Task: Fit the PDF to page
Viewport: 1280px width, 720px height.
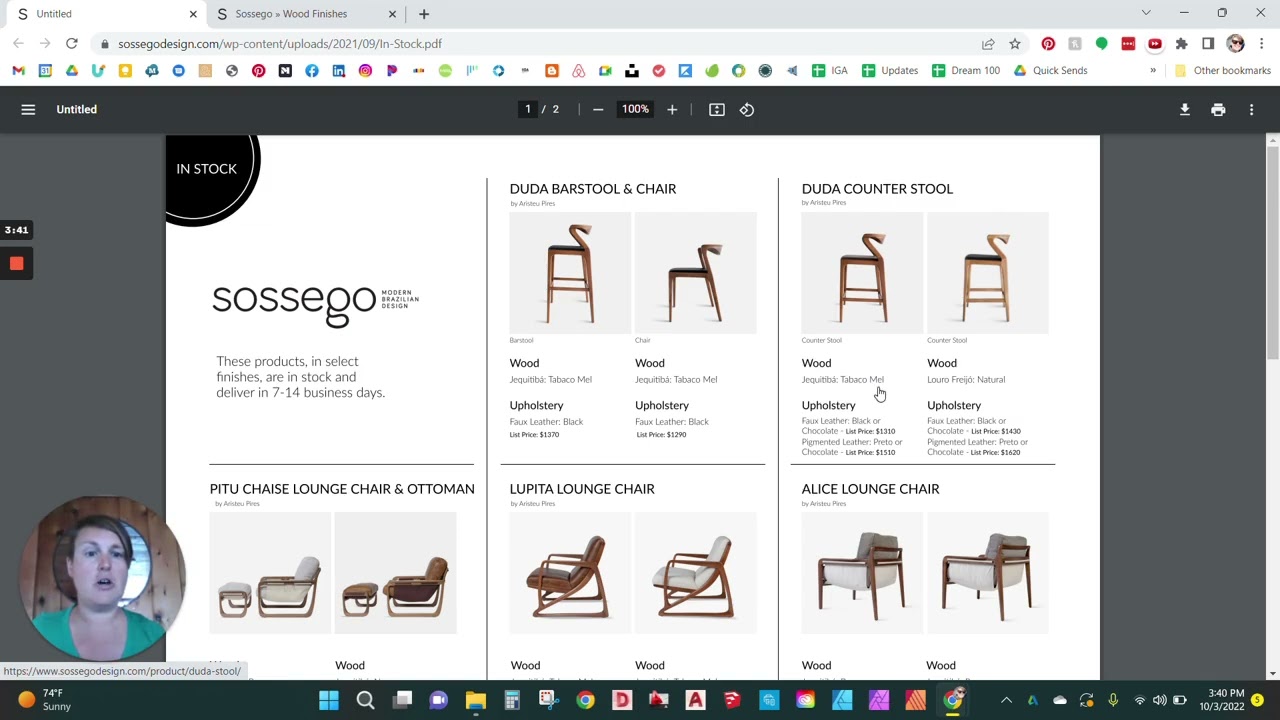Action: [717, 109]
